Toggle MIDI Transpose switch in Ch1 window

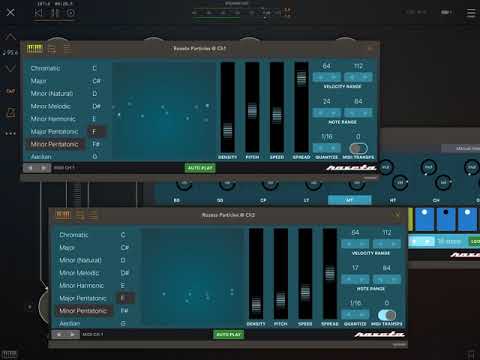tap(358, 148)
